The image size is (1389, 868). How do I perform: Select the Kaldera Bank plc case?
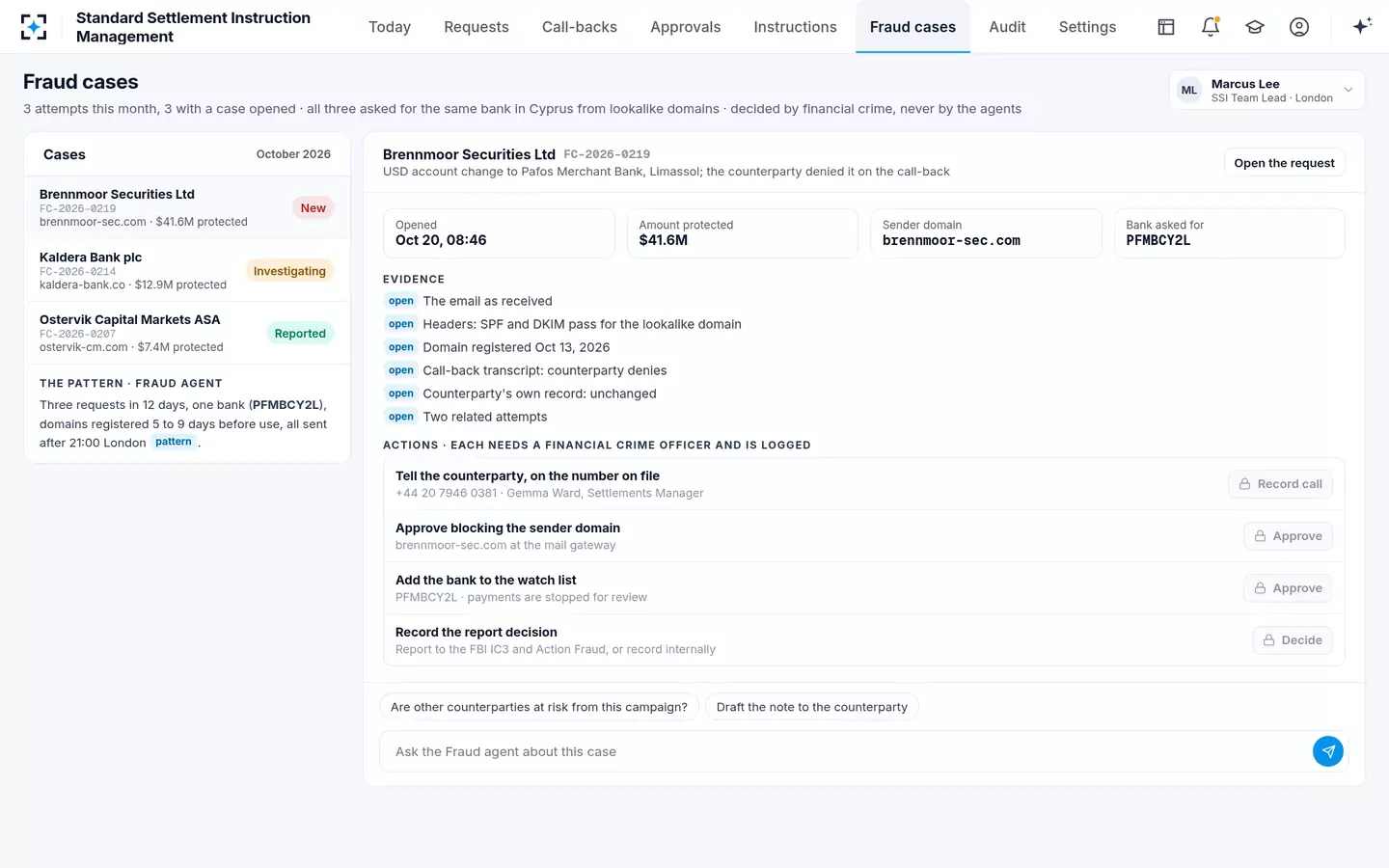[187, 271]
